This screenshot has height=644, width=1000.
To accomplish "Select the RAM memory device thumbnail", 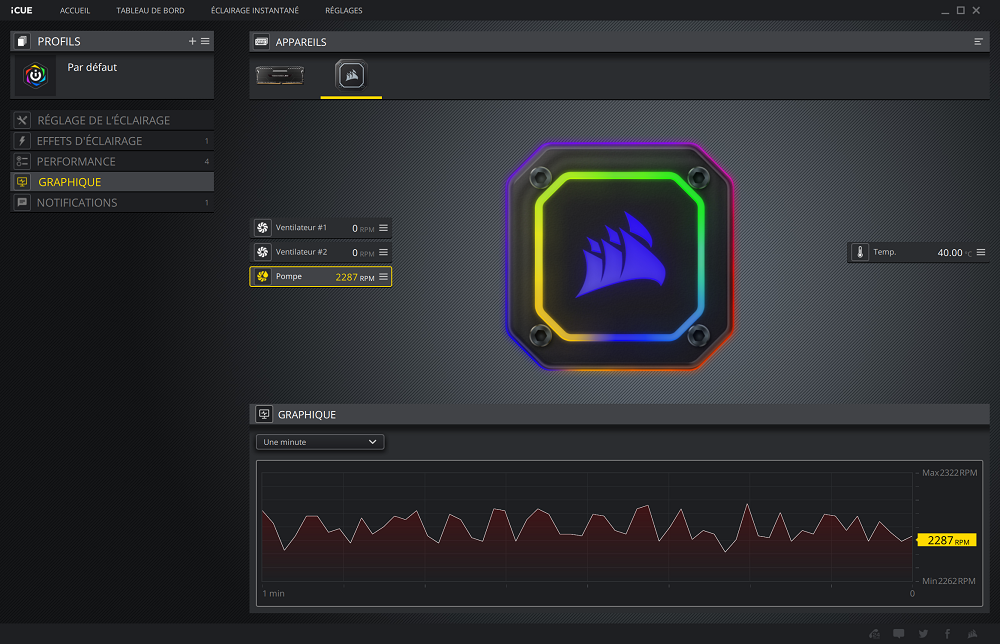I will [x=280, y=75].
